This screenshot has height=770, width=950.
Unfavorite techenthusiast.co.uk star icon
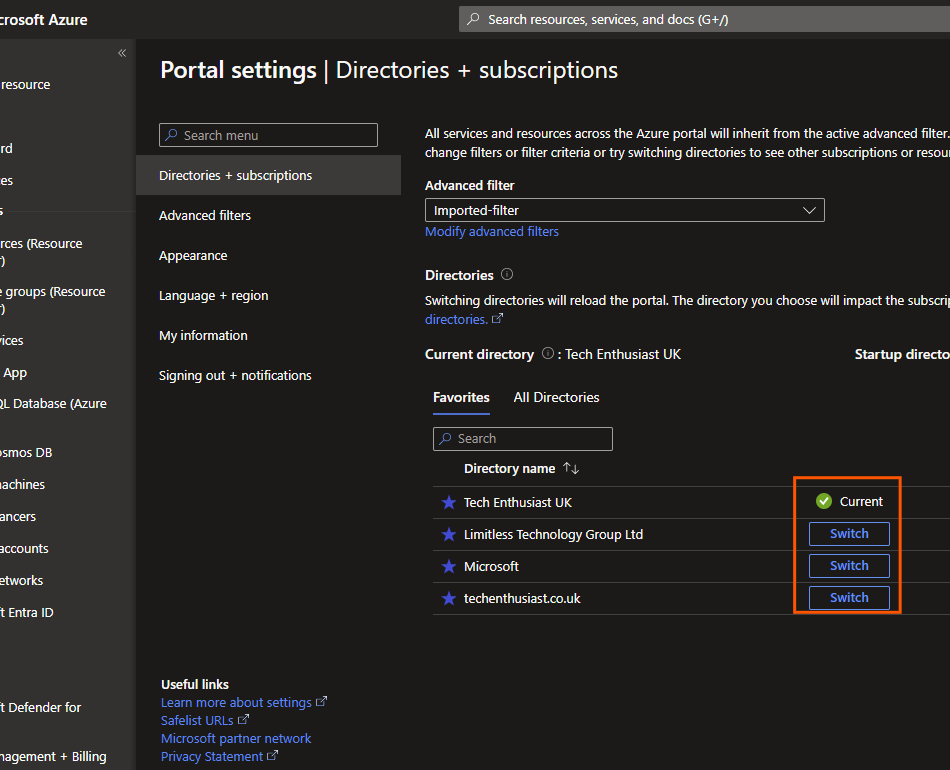tap(449, 599)
